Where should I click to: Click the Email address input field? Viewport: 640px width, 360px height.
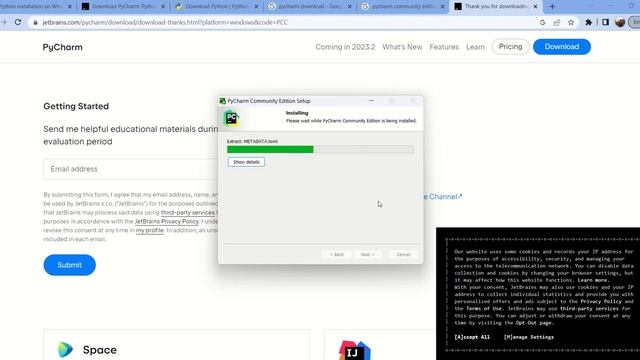tap(131, 169)
